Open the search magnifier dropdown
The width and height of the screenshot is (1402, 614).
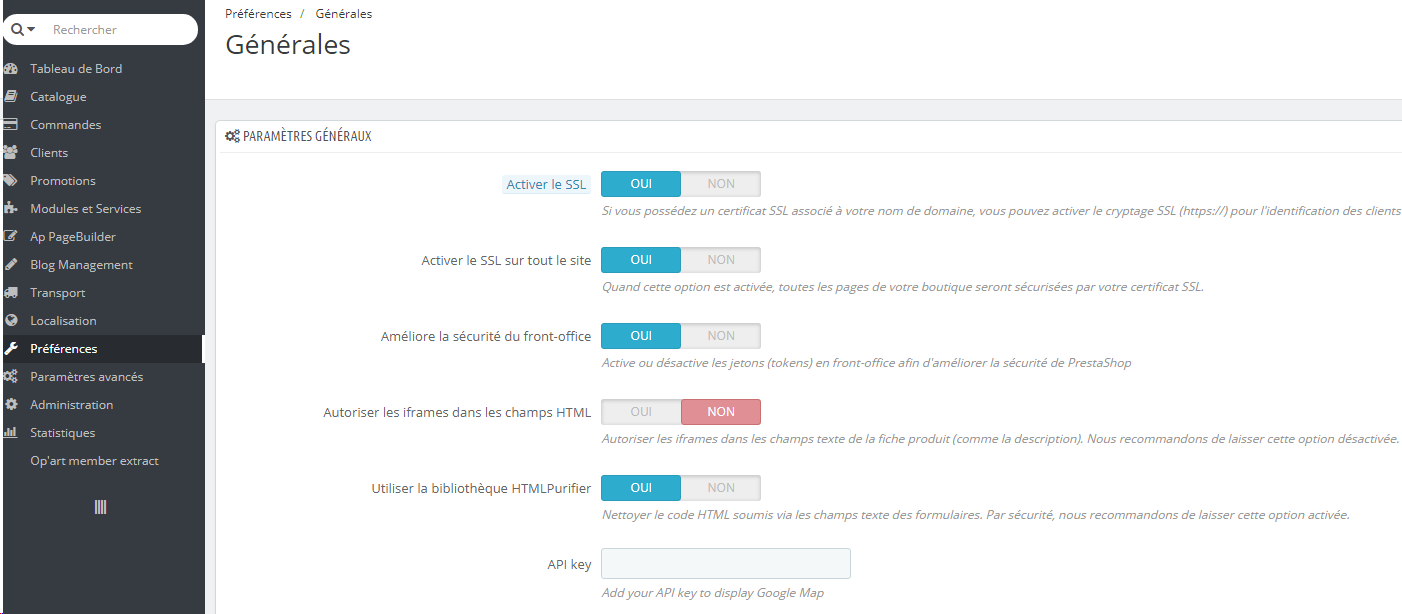click(23, 30)
